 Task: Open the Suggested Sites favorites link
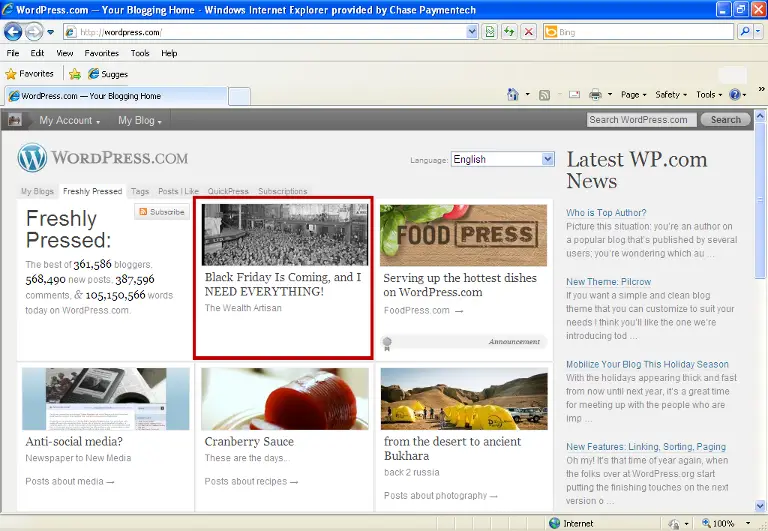(108, 74)
